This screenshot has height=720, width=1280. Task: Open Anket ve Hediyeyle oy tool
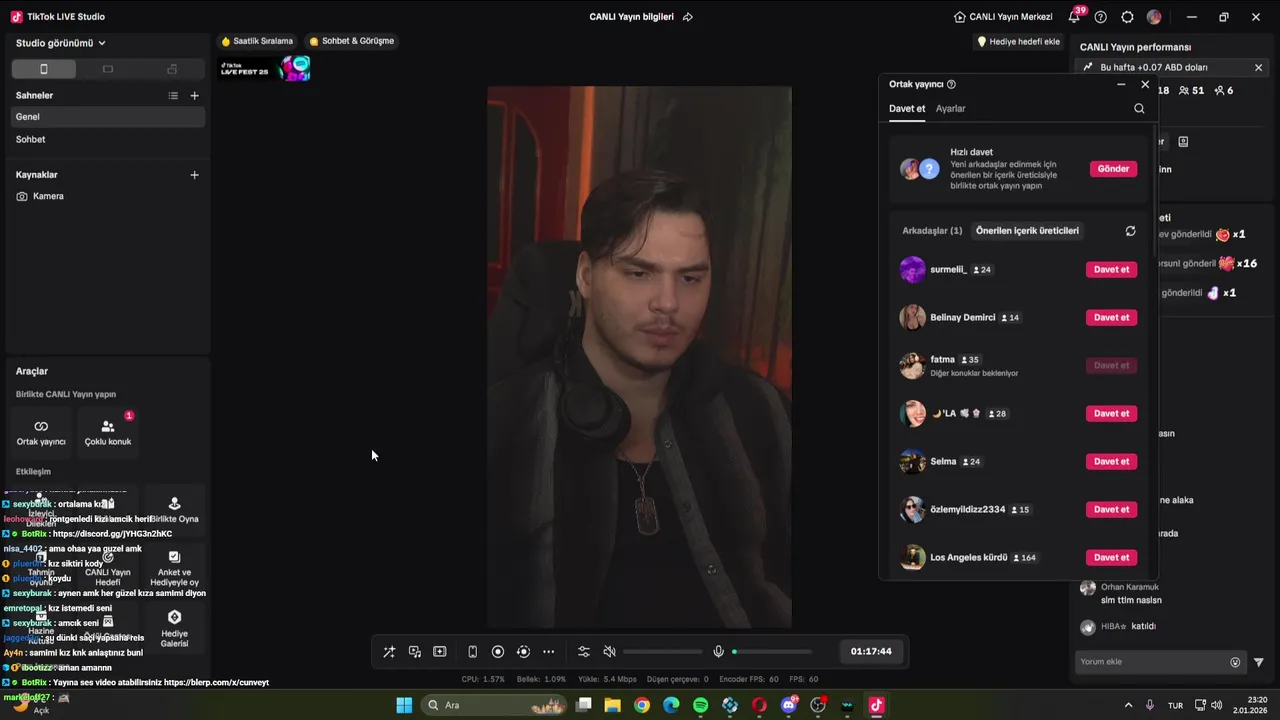(174, 569)
